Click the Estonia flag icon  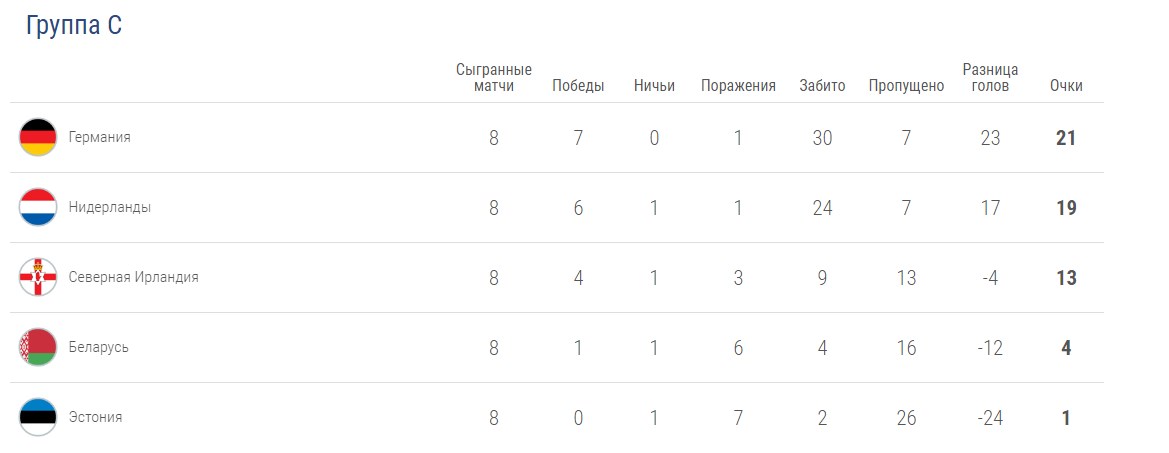click(x=38, y=417)
